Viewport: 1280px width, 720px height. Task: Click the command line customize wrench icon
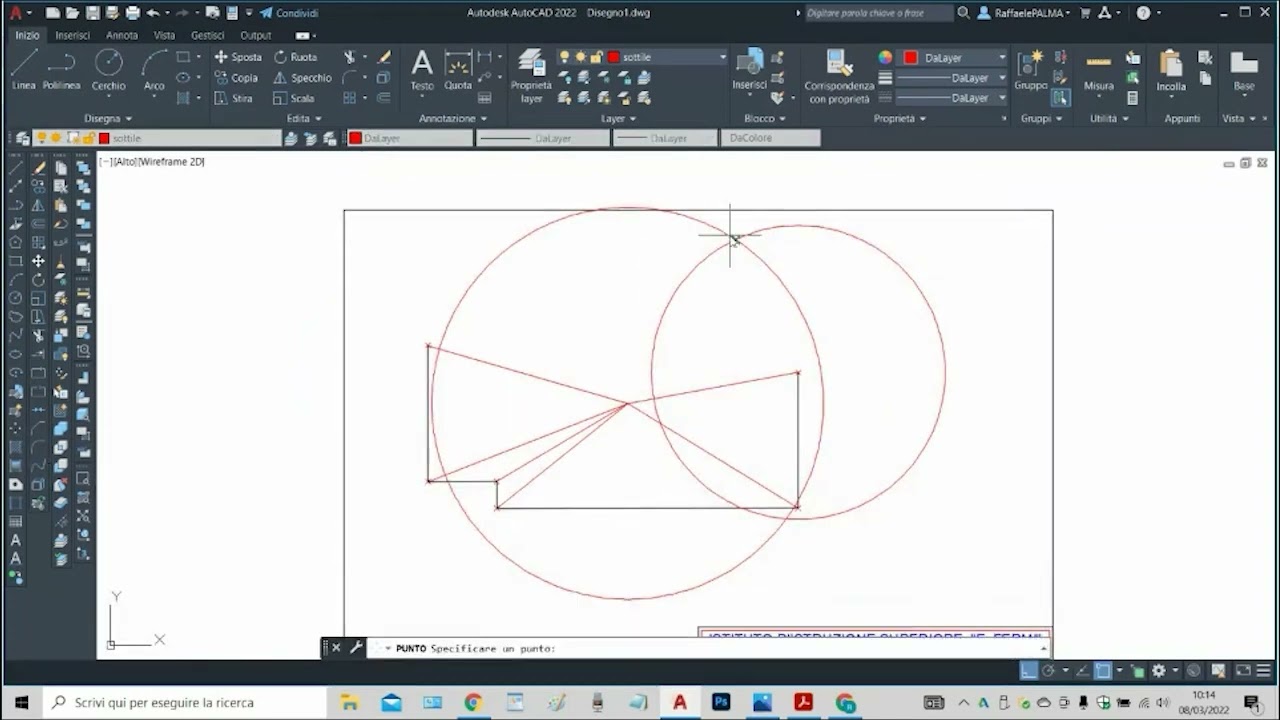(x=355, y=648)
